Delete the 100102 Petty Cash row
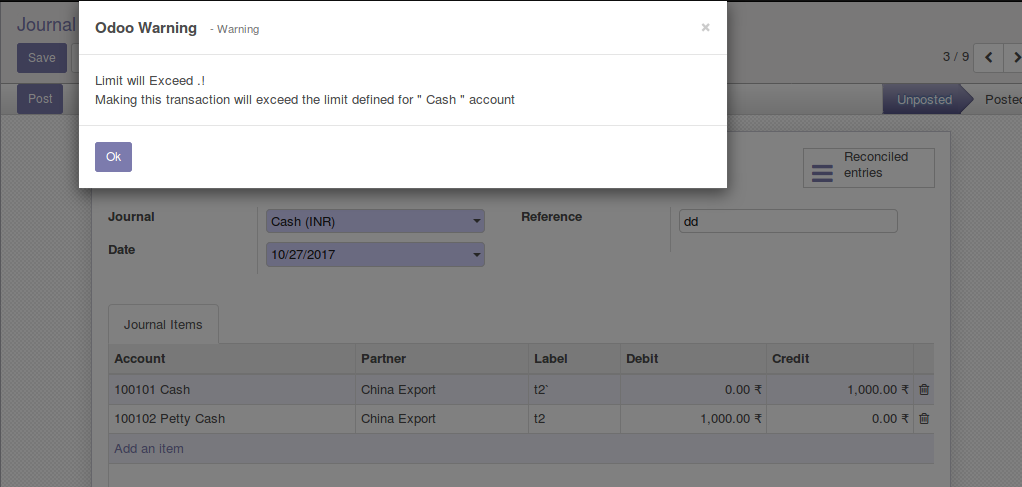The width and height of the screenshot is (1022, 487). pos(924,419)
